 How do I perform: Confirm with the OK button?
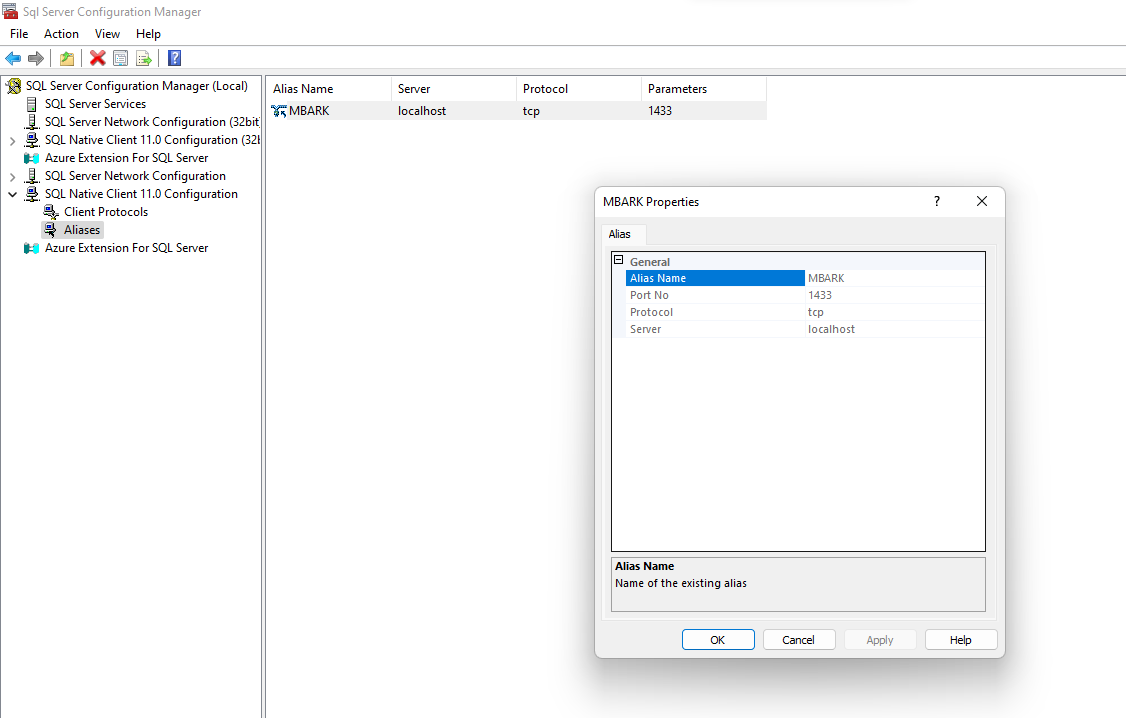(718, 640)
